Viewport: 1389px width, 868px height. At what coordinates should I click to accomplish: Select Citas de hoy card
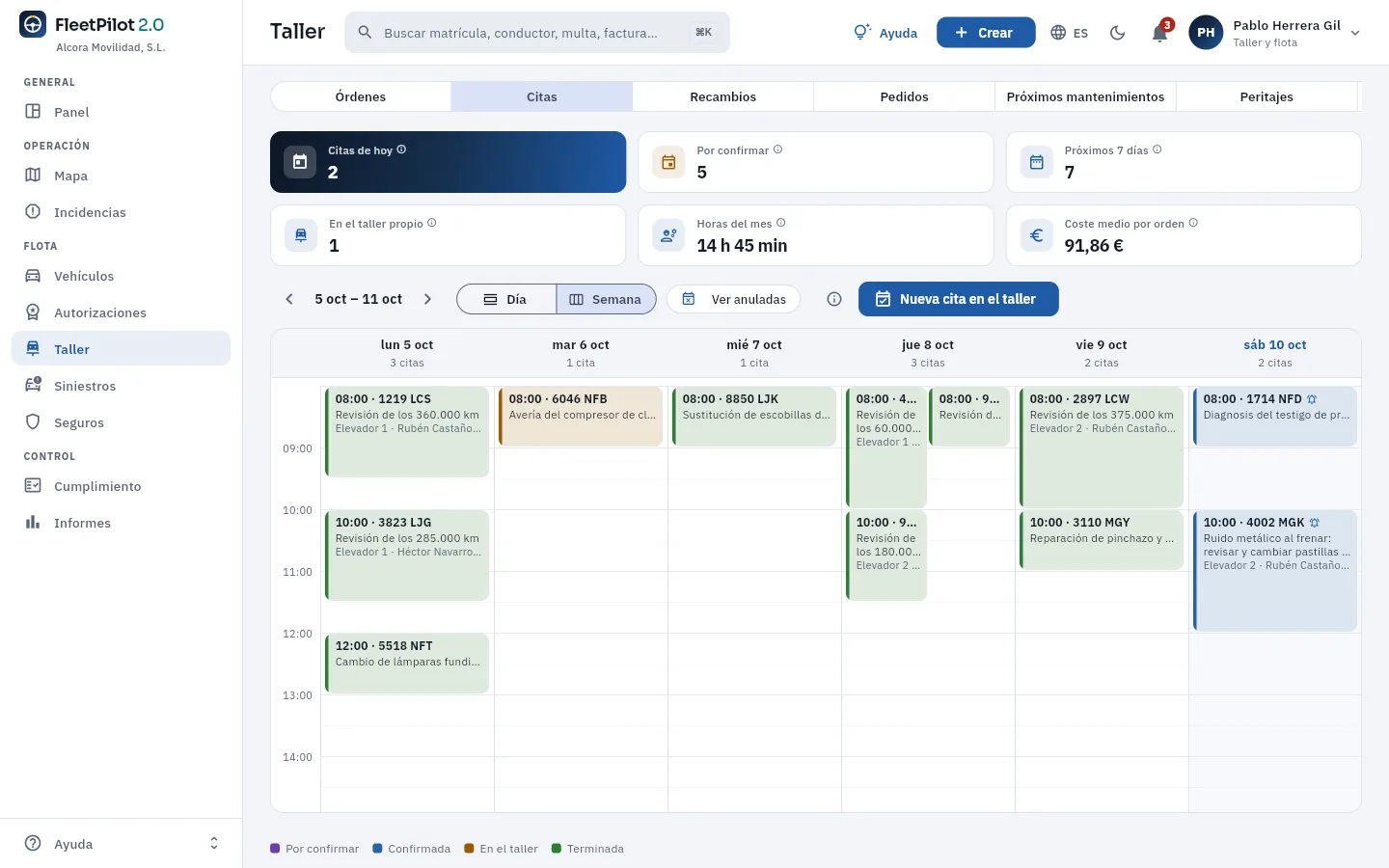point(449,162)
